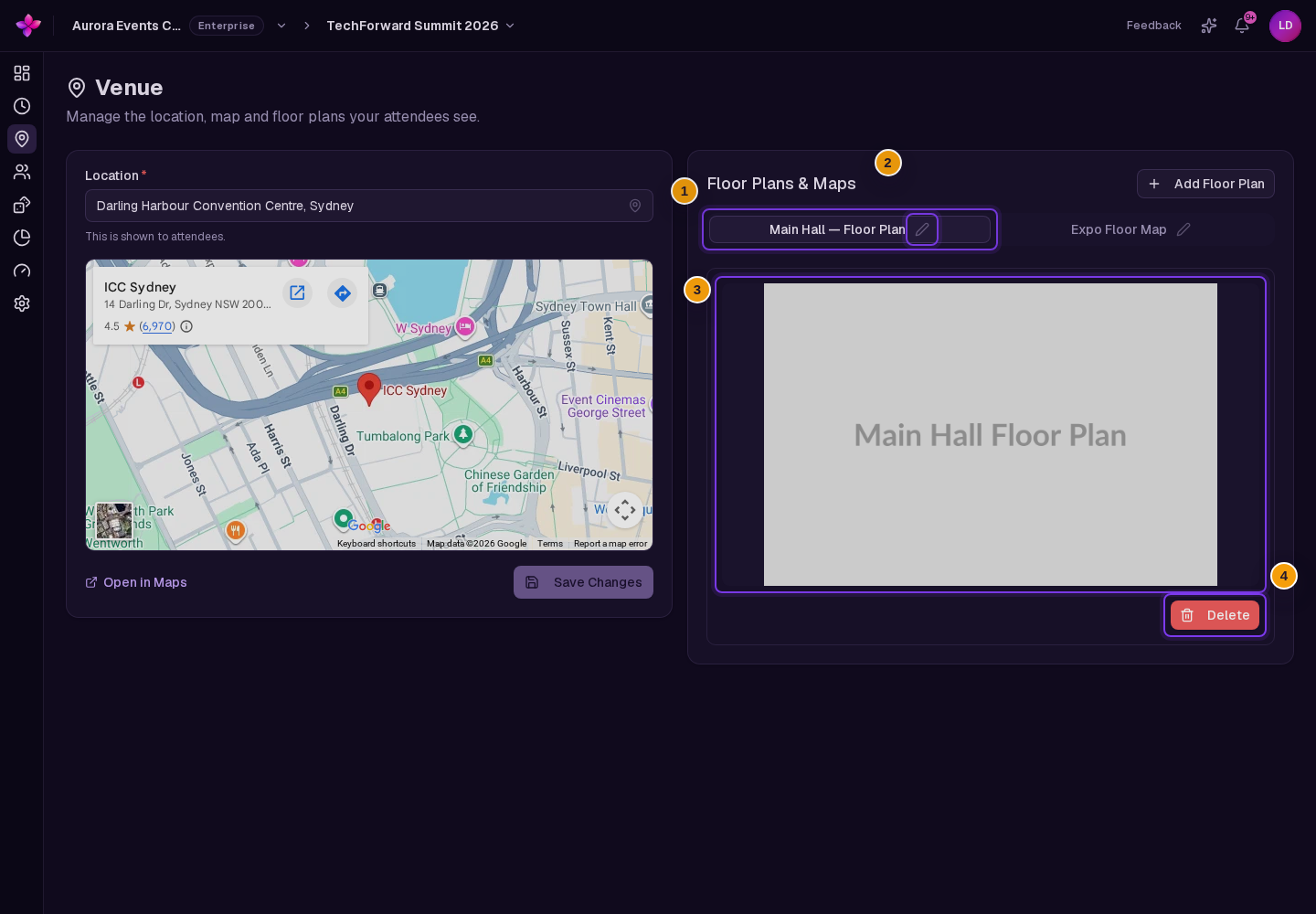The width and height of the screenshot is (1316, 914).
Task: Click Add Floor Plan button
Action: point(1205,184)
